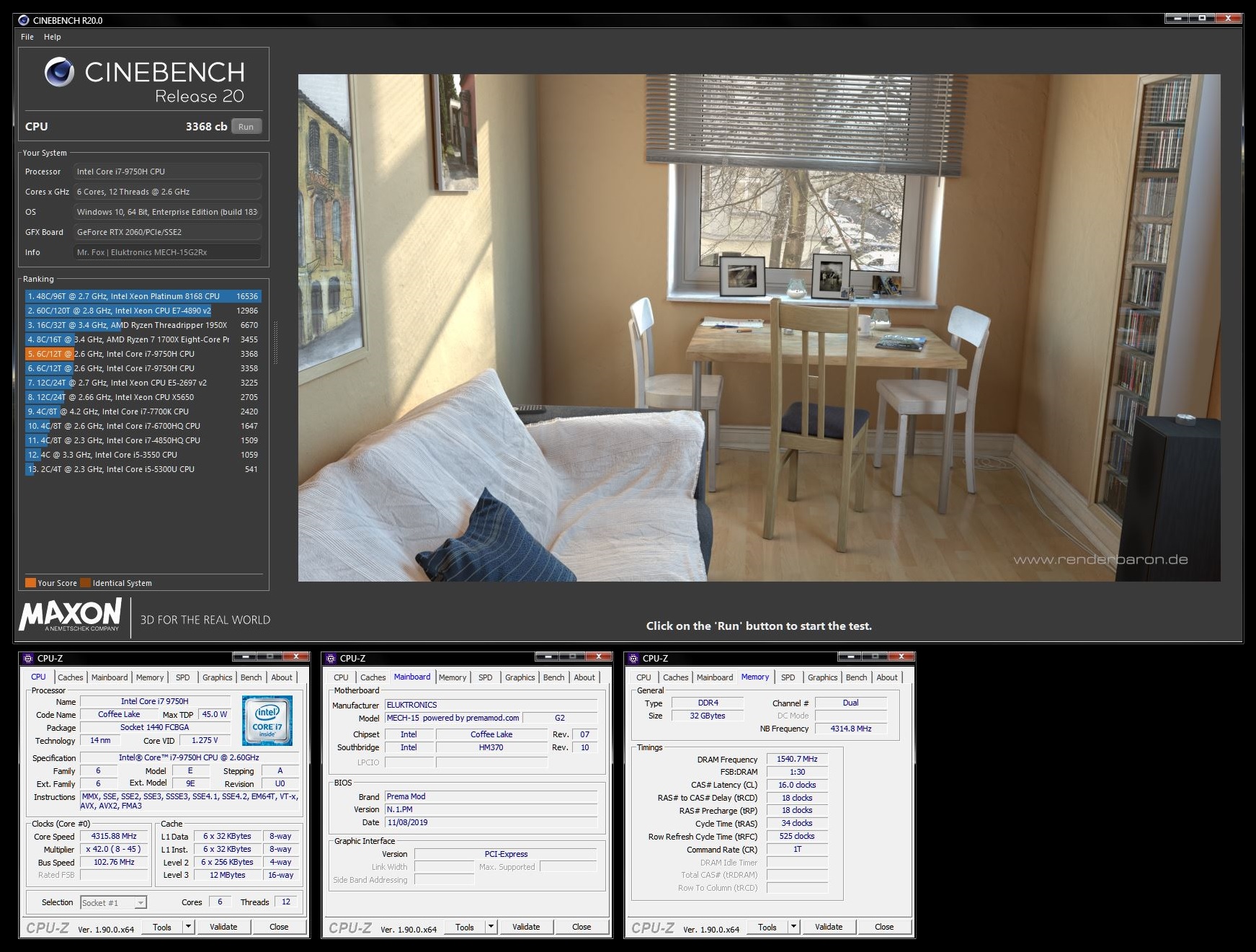Select the Xeon X5650 ranking row
This screenshot has width=1256, height=952.
click(x=143, y=397)
